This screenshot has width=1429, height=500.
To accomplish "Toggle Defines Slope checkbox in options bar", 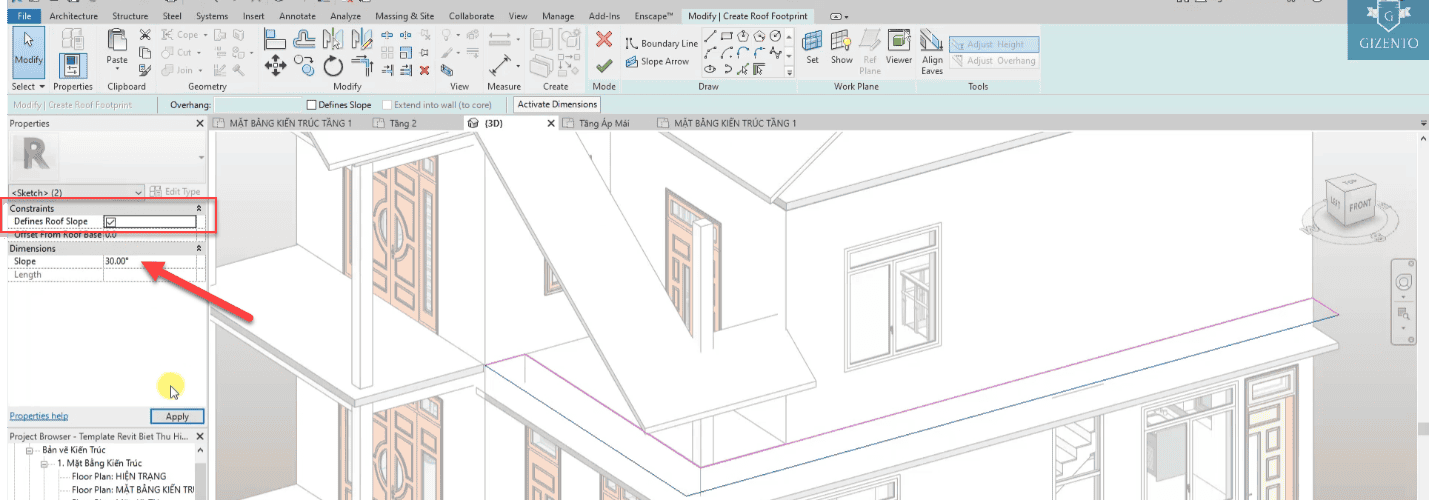I will pyautogui.click(x=311, y=105).
